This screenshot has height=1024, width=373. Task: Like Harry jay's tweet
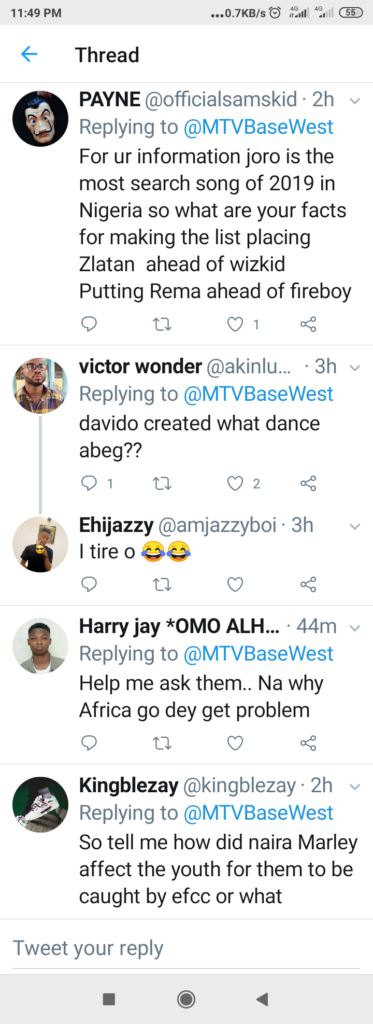[235, 743]
